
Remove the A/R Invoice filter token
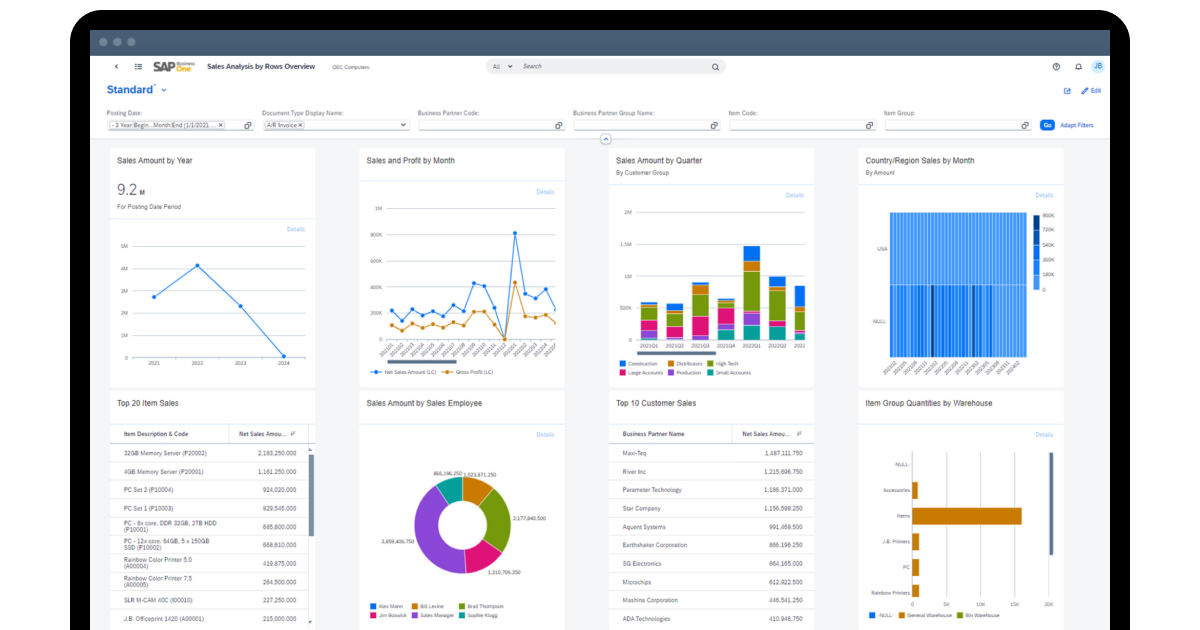coord(302,125)
